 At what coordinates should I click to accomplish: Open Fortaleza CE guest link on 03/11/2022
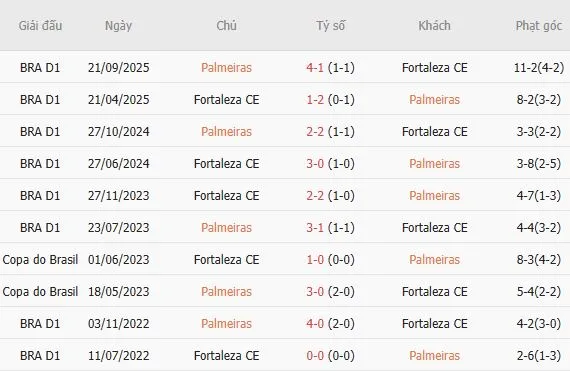[435, 323]
